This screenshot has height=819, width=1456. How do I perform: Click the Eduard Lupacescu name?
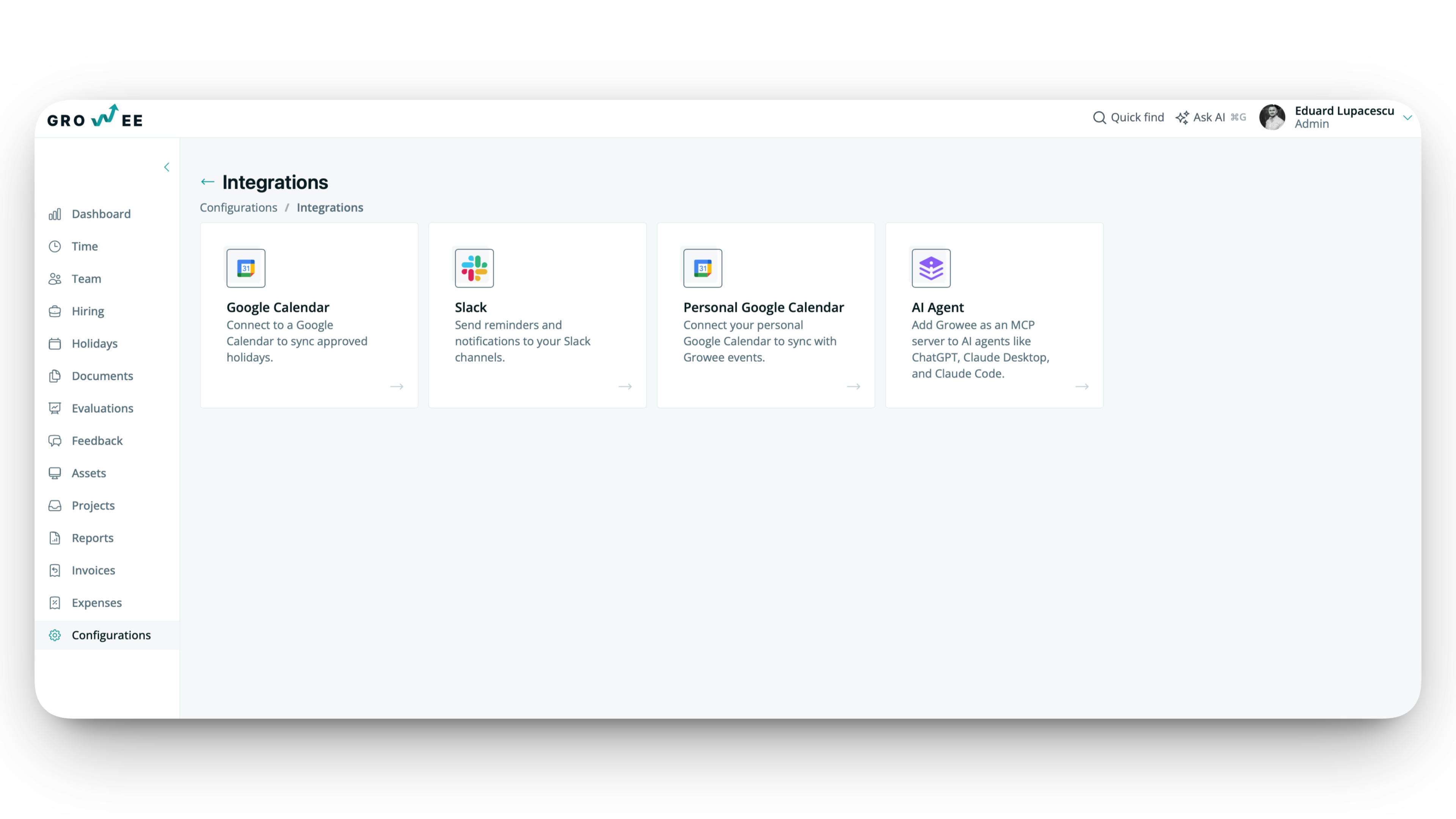point(1344,111)
